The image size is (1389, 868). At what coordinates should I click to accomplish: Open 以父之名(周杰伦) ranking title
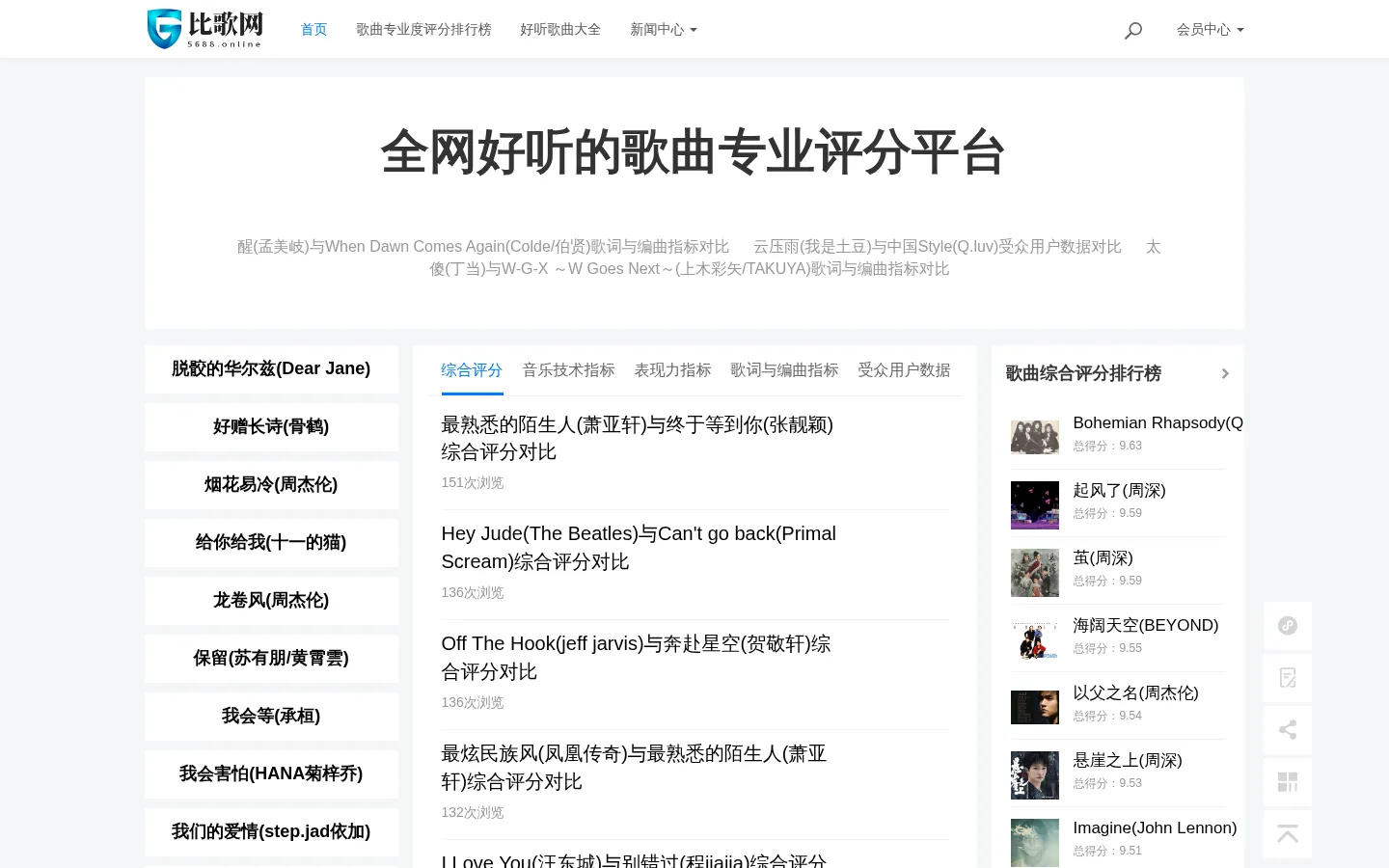click(x=1135, y=693)
